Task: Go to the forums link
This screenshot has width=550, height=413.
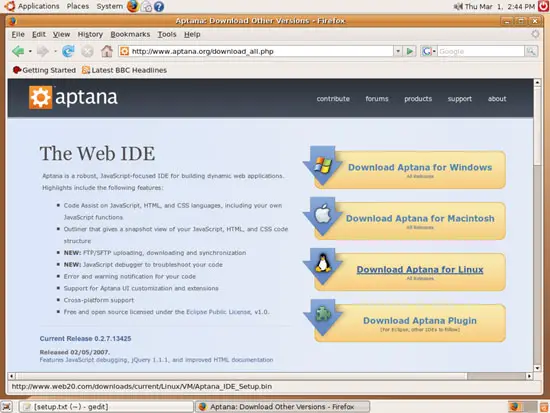Action: click(x=377, y=99)
